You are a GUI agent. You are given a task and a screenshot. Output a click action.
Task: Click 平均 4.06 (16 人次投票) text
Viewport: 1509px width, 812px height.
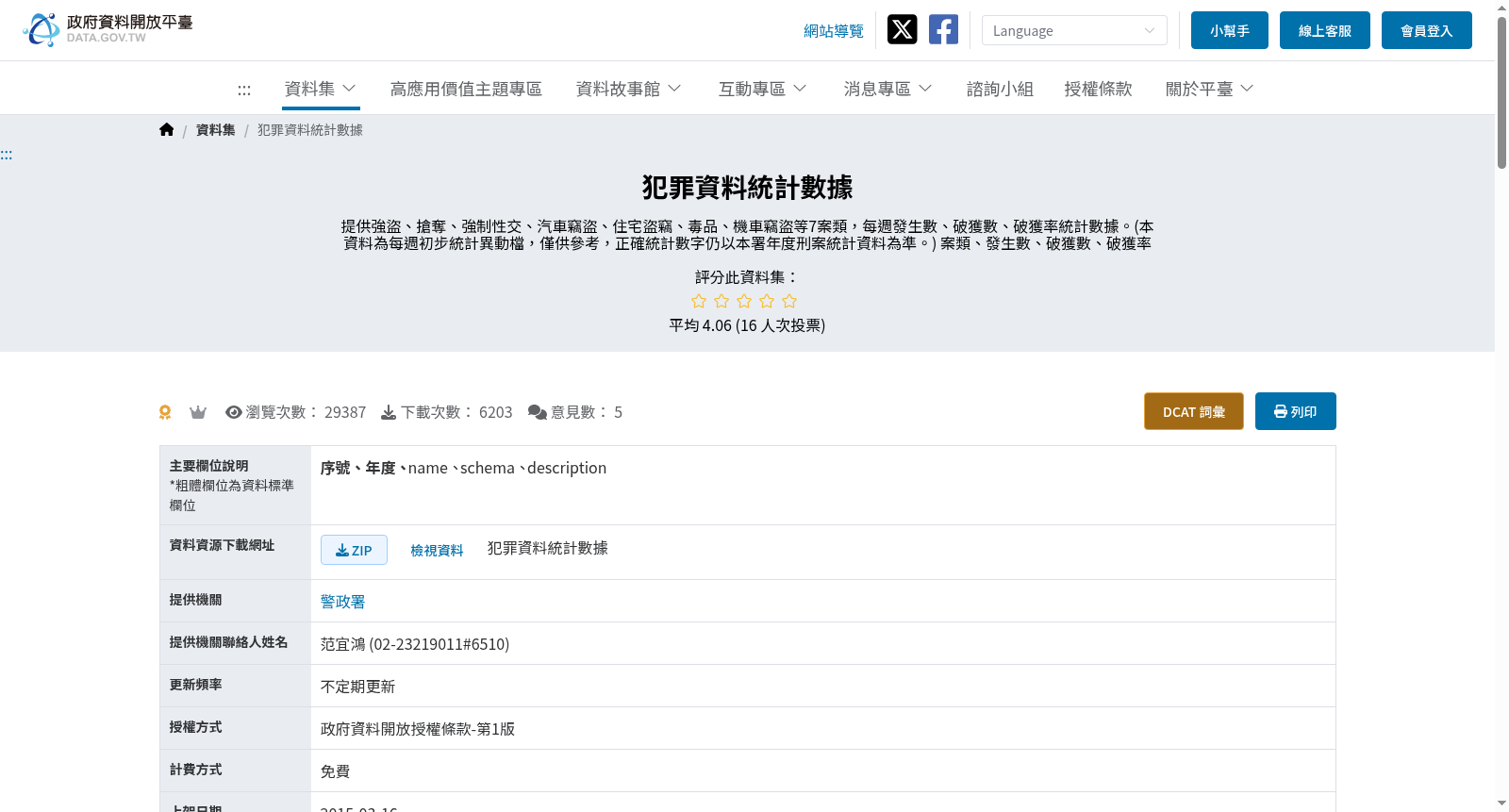coord(747,325)
